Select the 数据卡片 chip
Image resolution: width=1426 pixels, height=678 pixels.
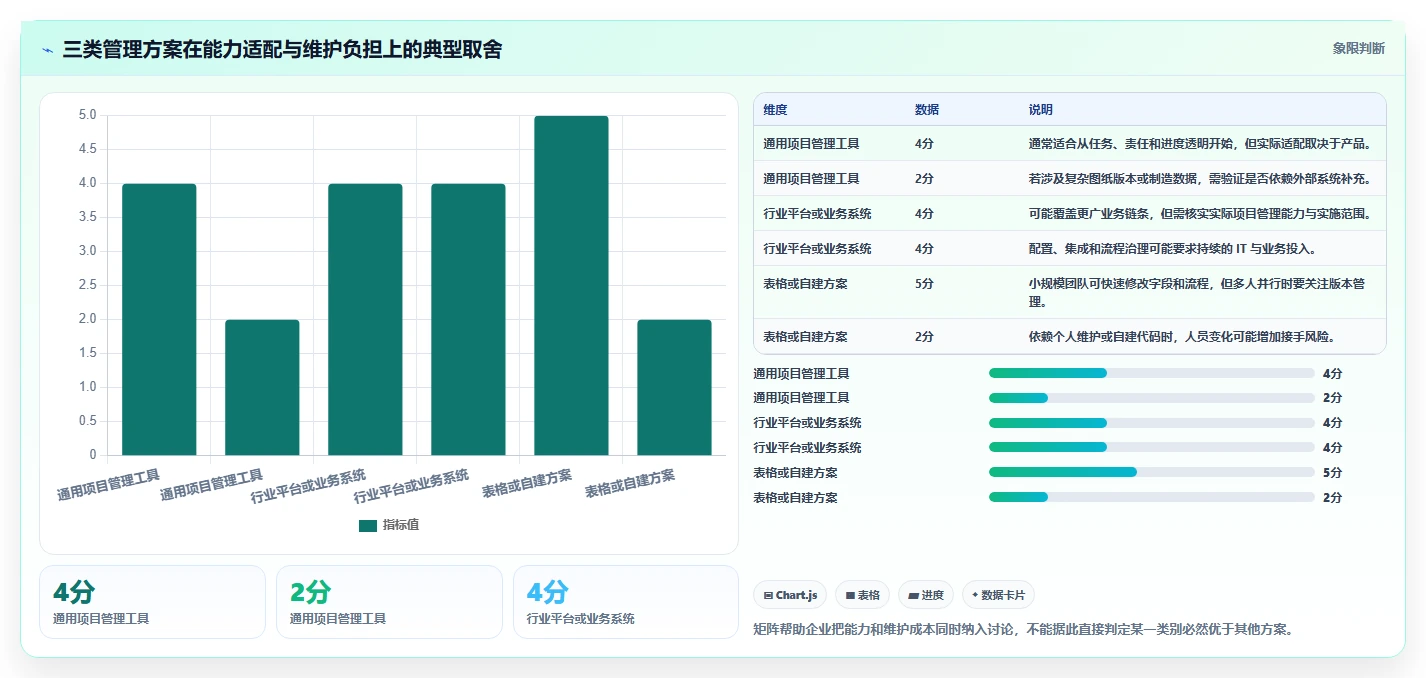[998, 595]
